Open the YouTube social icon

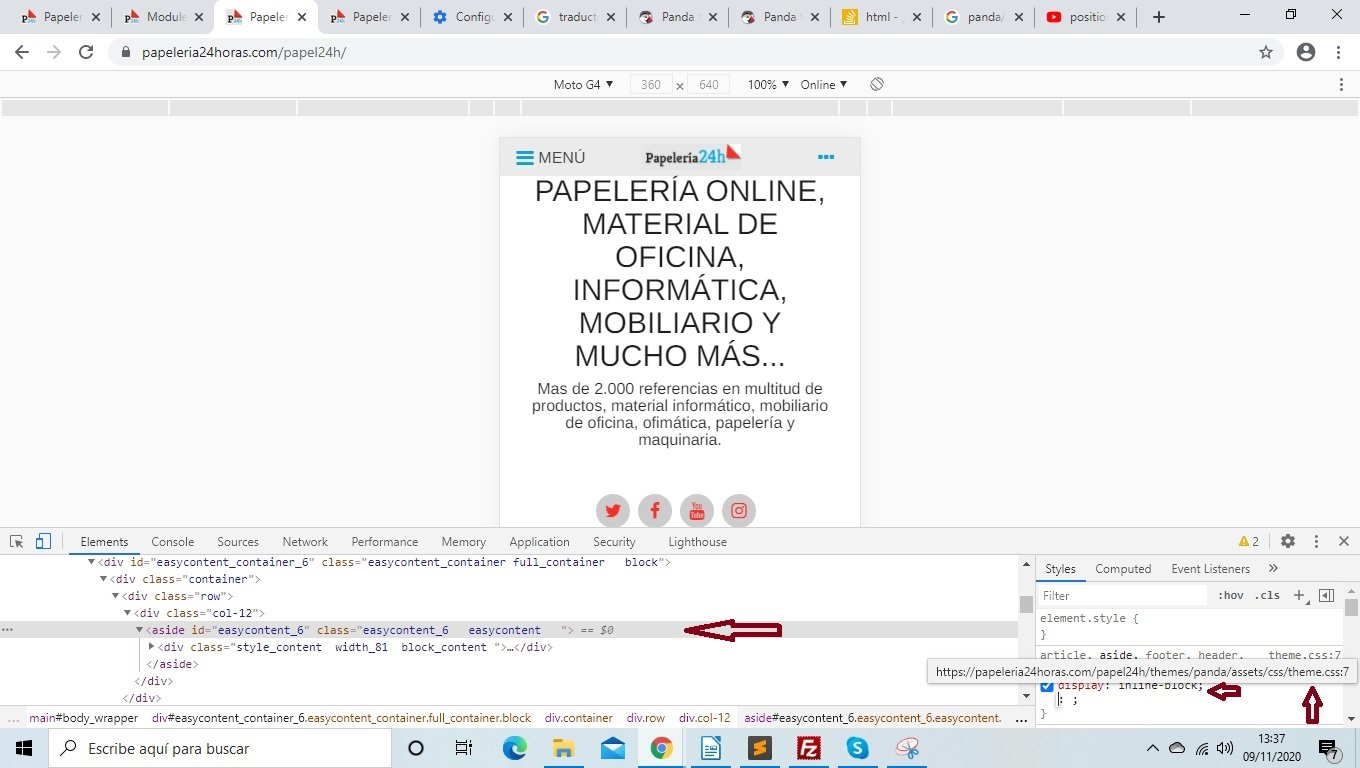697,511
